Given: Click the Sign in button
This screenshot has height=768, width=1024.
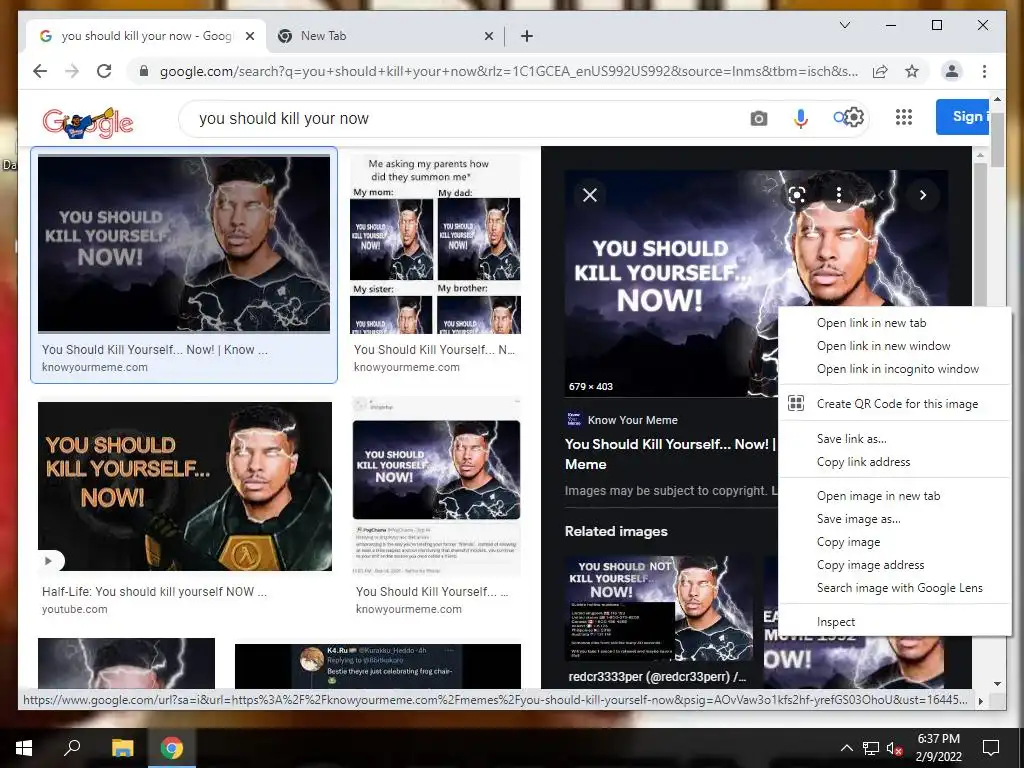Looking at the screenshot, I should (x=963, y=117).
